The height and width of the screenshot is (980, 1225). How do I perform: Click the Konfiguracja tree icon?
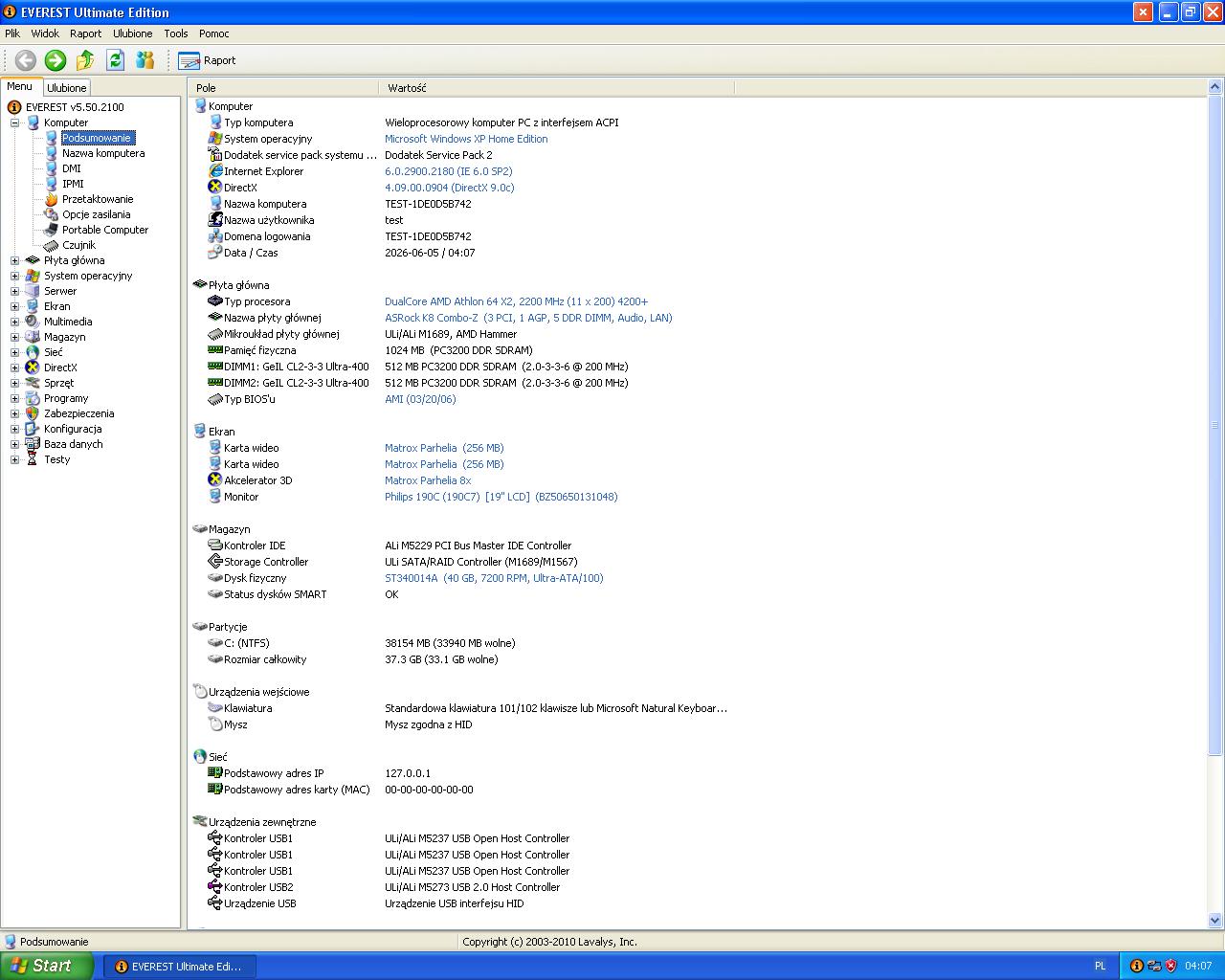point(33,429)
